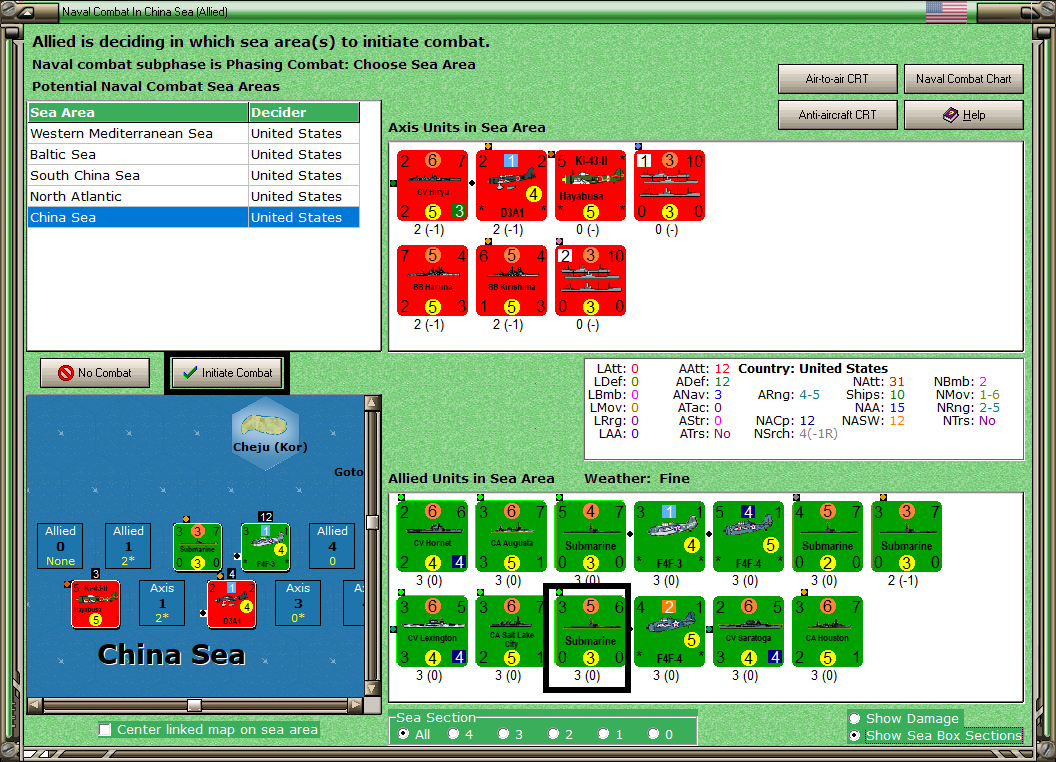
Task: Select the BB Kirishima Axis unit
Action: 511,280
